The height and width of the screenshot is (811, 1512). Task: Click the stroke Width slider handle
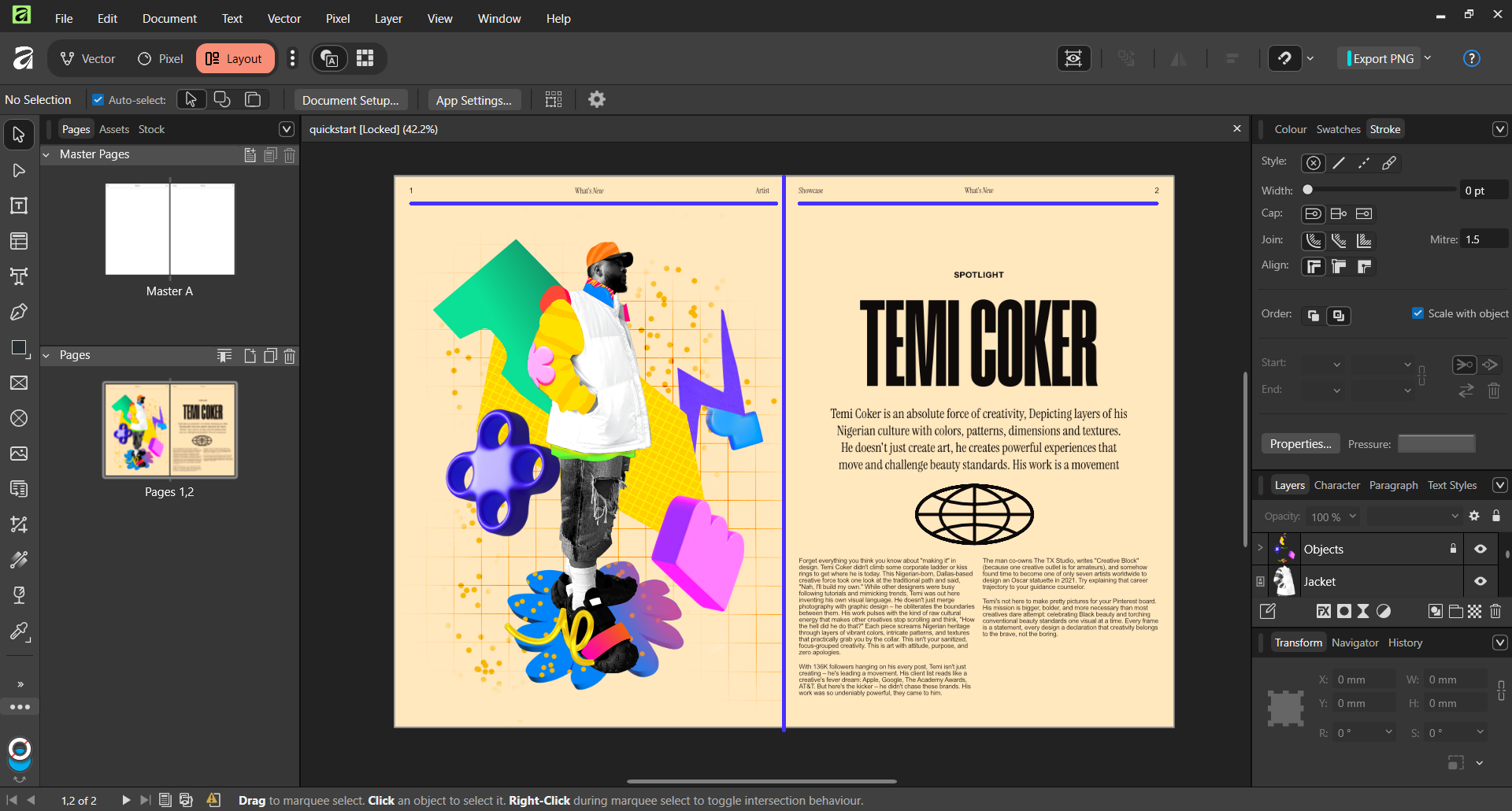[1308, 190]
